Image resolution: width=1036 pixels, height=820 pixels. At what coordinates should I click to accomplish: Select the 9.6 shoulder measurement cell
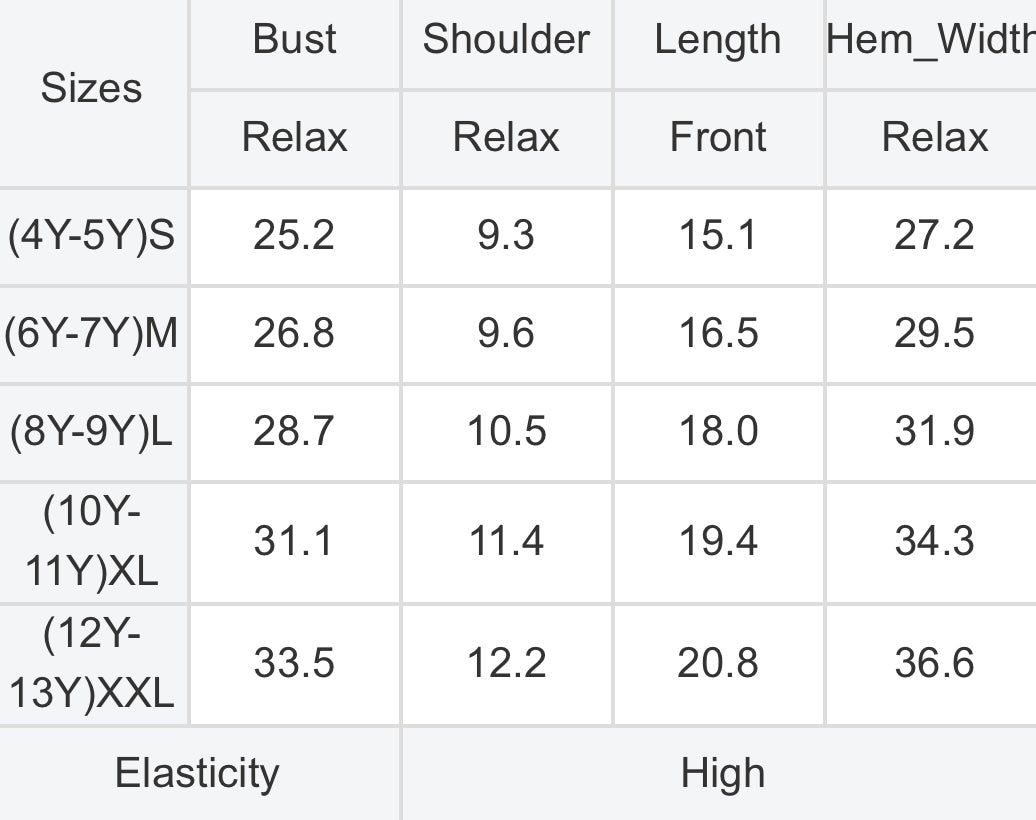(x=506, y=333)
